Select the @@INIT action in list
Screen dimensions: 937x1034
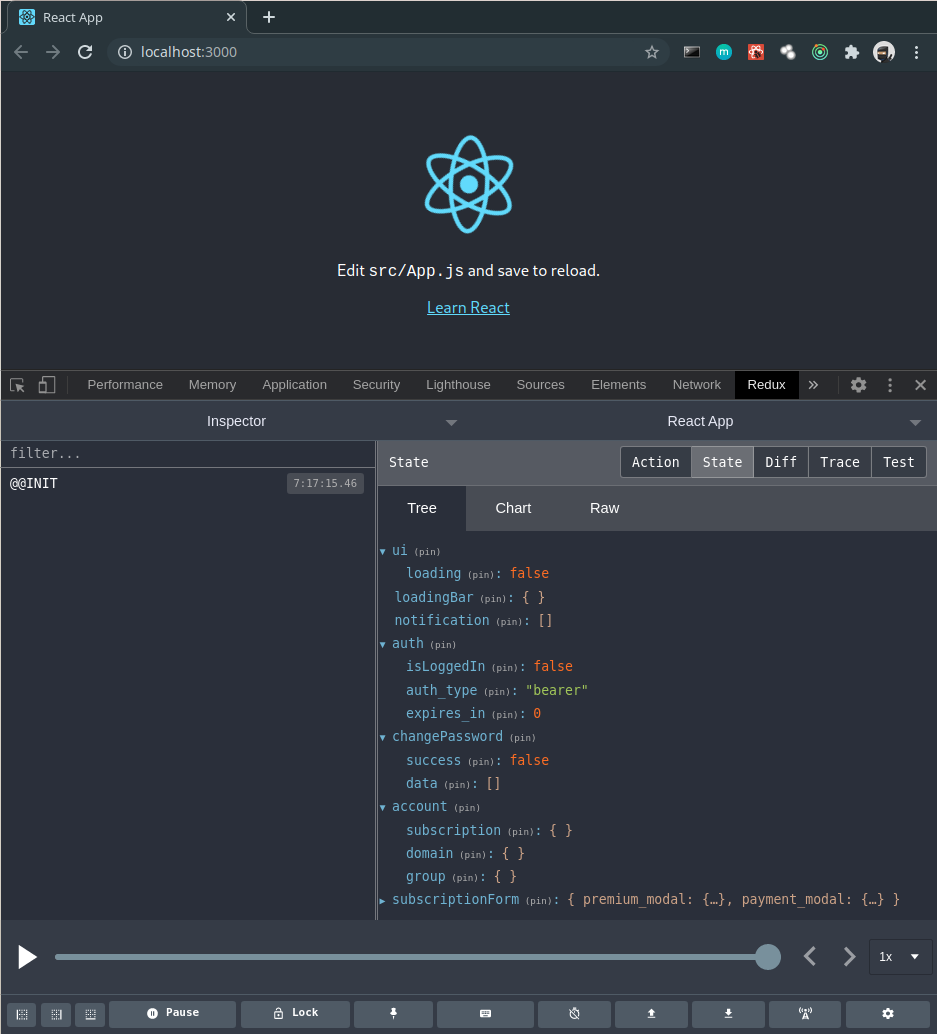coord(187,483)
